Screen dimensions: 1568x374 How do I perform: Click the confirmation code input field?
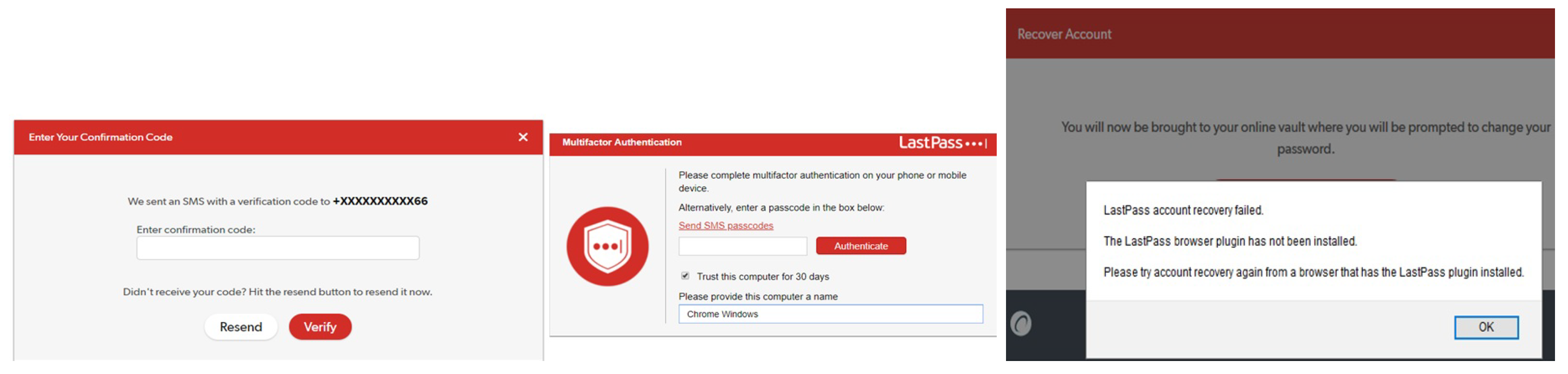pyautogui.click(x=278, y=248)
